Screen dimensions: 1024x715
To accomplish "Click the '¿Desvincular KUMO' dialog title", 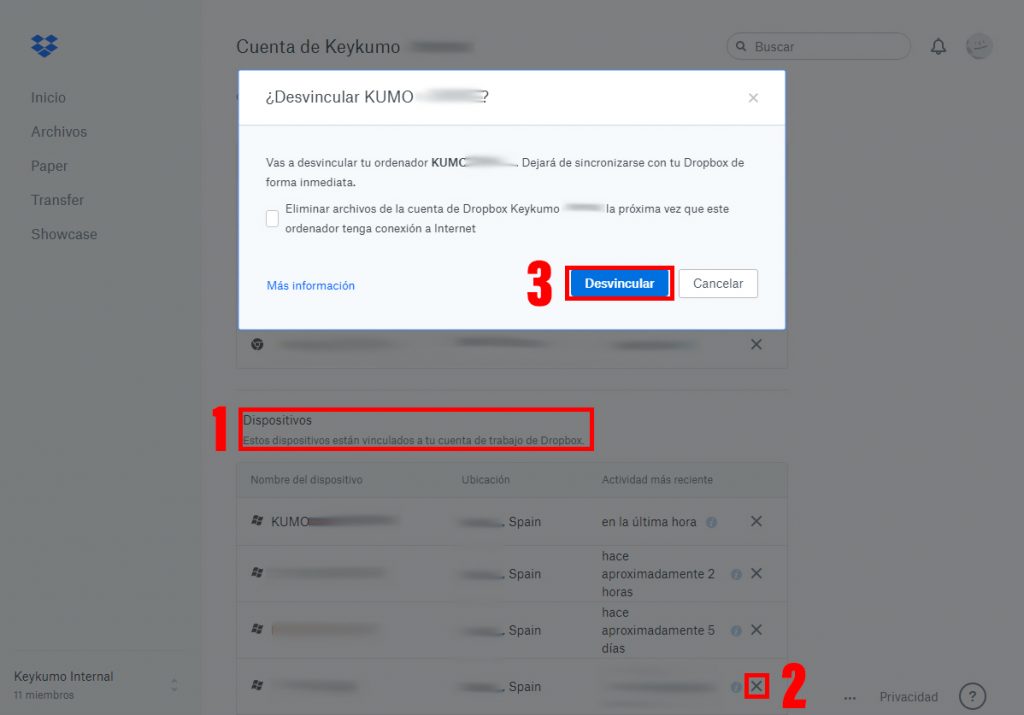I will [377, 97].
